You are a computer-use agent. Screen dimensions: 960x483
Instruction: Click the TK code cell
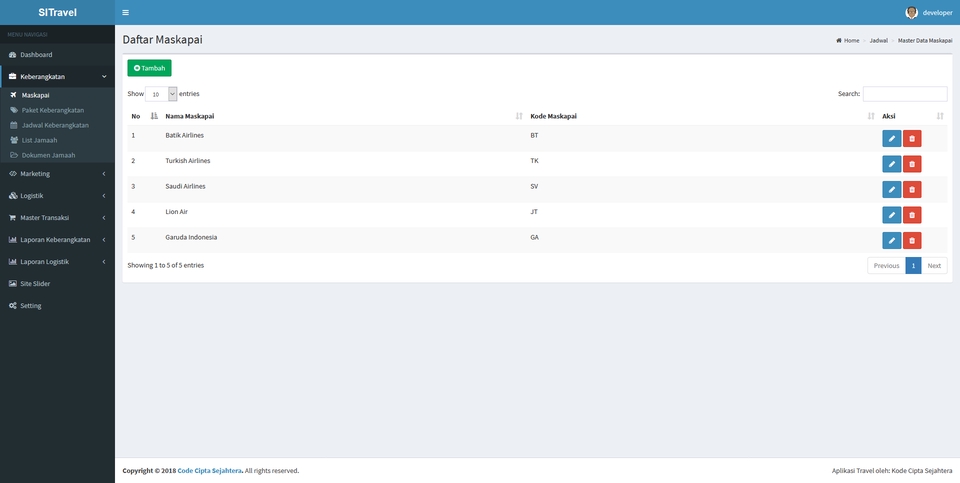coord(534,160)
